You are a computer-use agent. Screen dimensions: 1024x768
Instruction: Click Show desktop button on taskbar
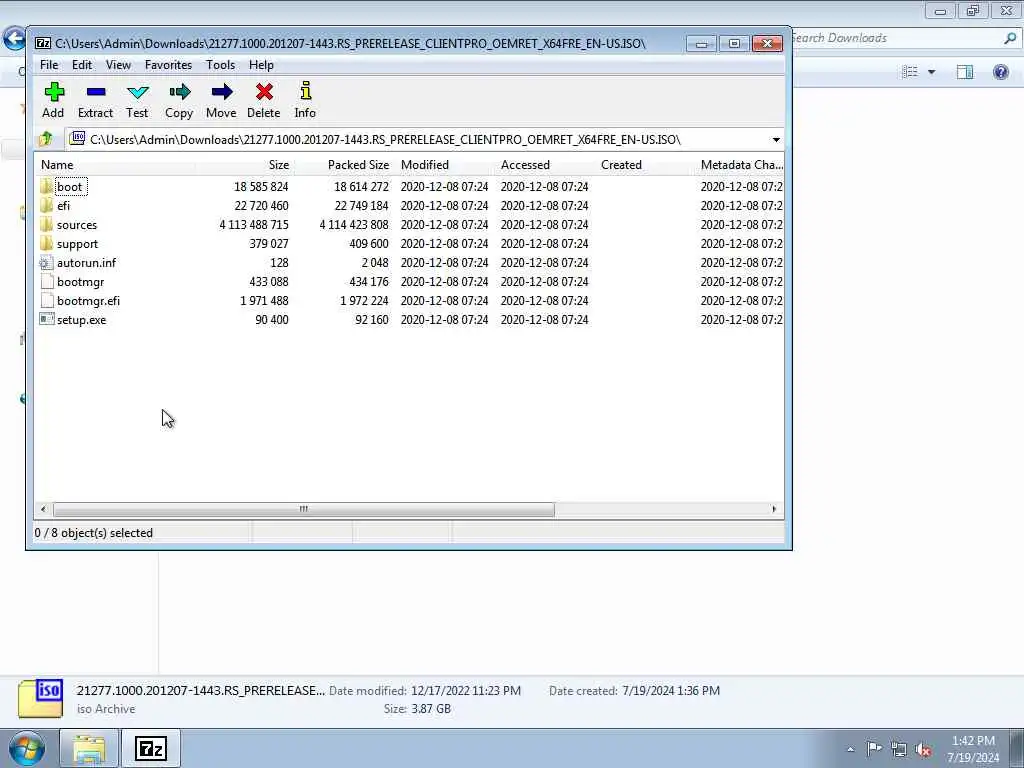[x=1017, y=748]
